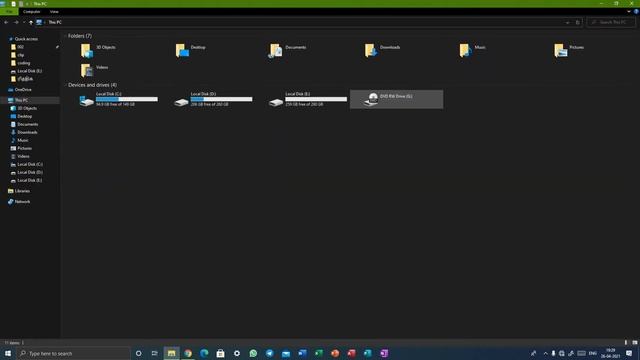Select Videos in navigation tree

coord(23,156)
